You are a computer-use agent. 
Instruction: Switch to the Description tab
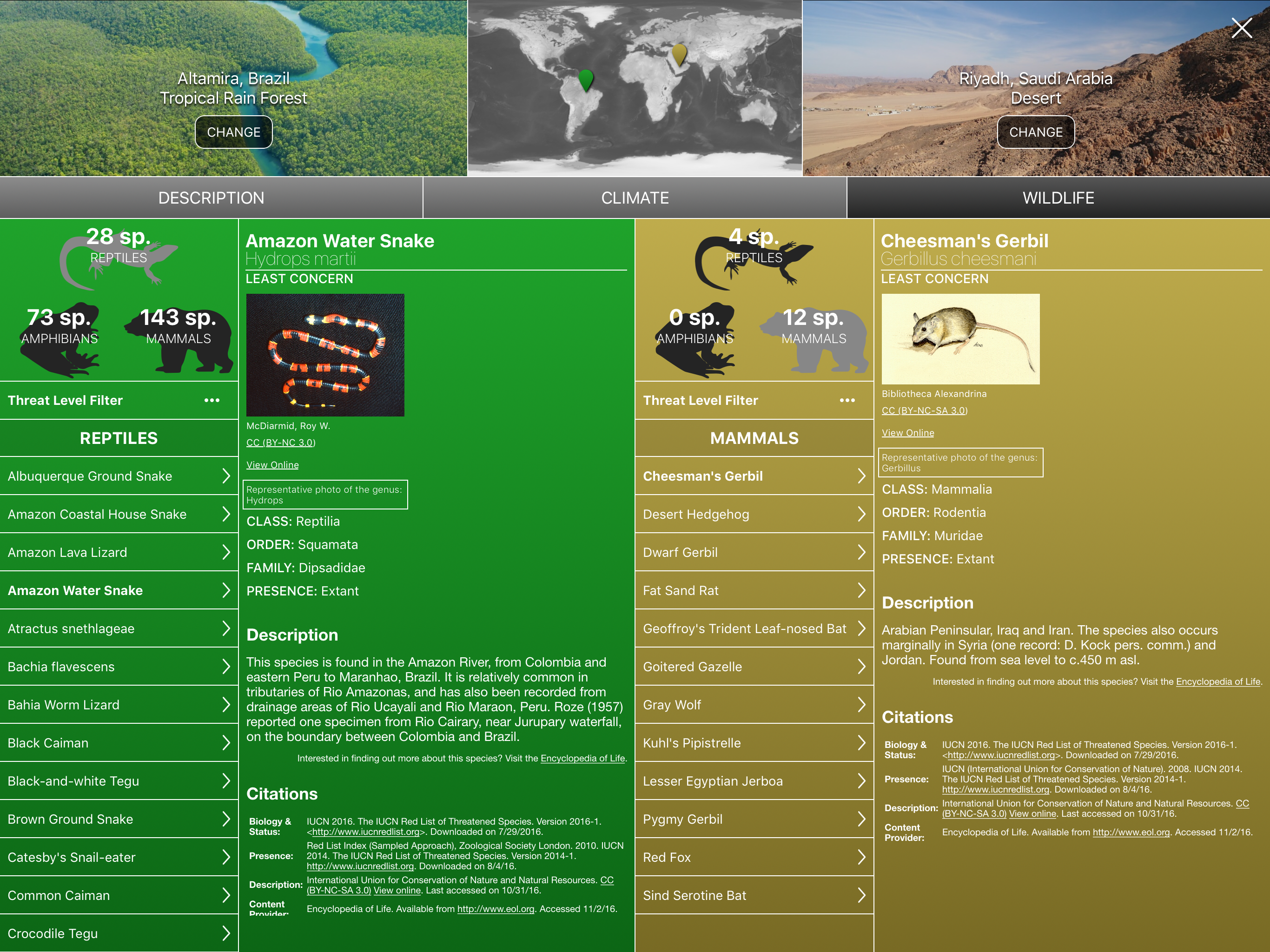212,198
